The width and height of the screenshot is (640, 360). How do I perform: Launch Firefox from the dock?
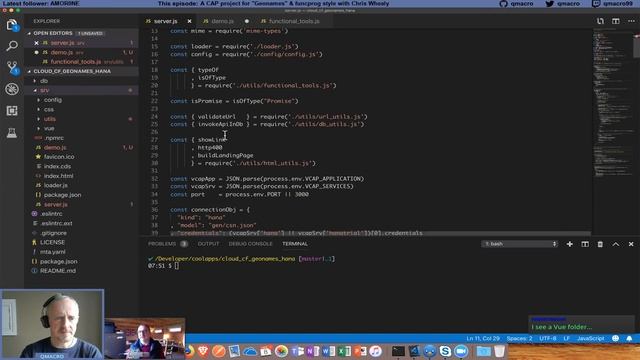[189, 351]
